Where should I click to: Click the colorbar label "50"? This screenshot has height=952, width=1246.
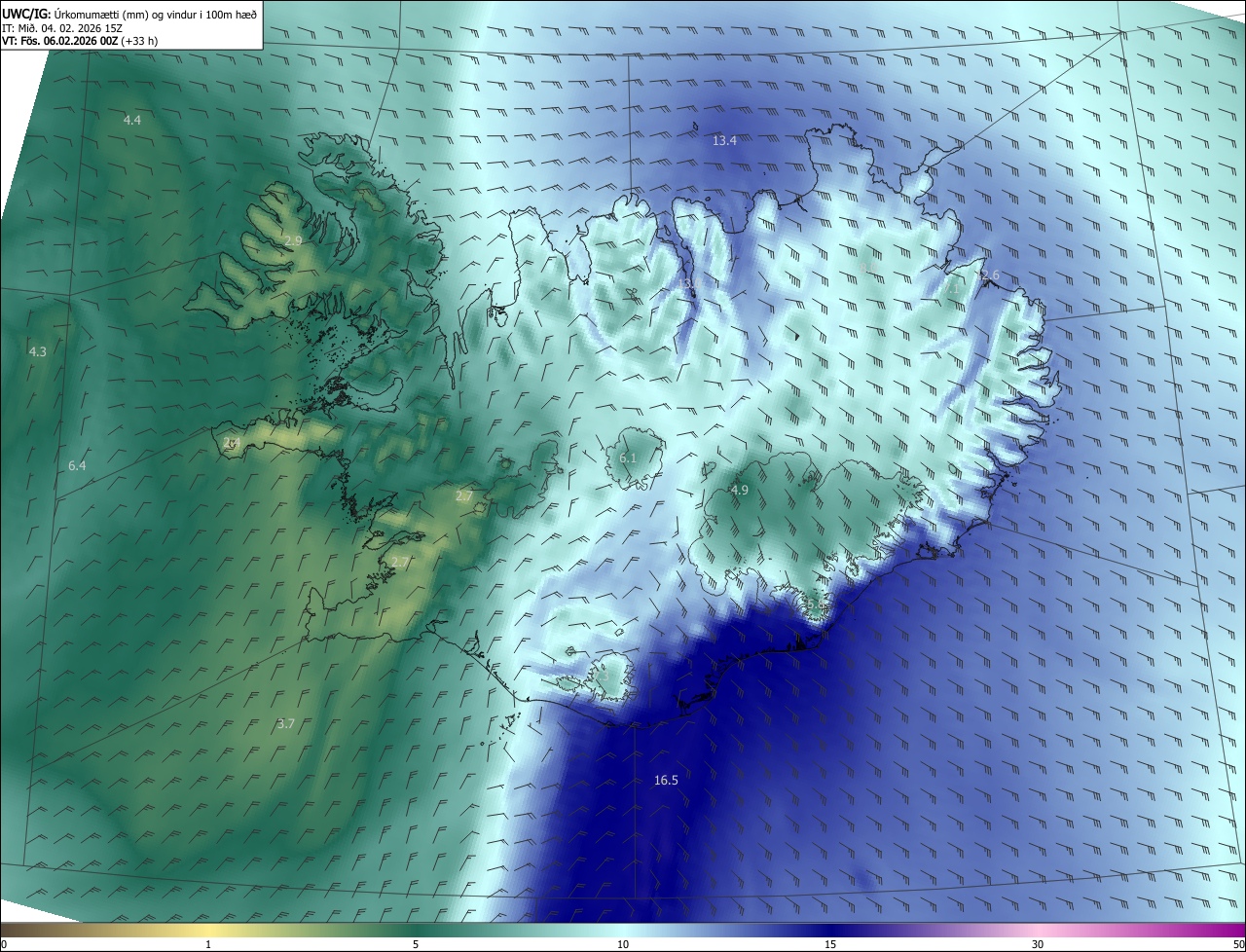(x=1238, y=944)
